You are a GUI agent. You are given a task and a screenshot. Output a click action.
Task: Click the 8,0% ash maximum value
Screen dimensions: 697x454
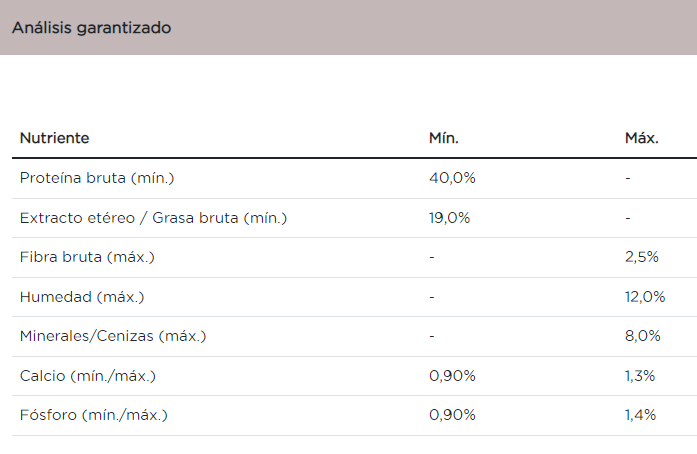[643, 336]
